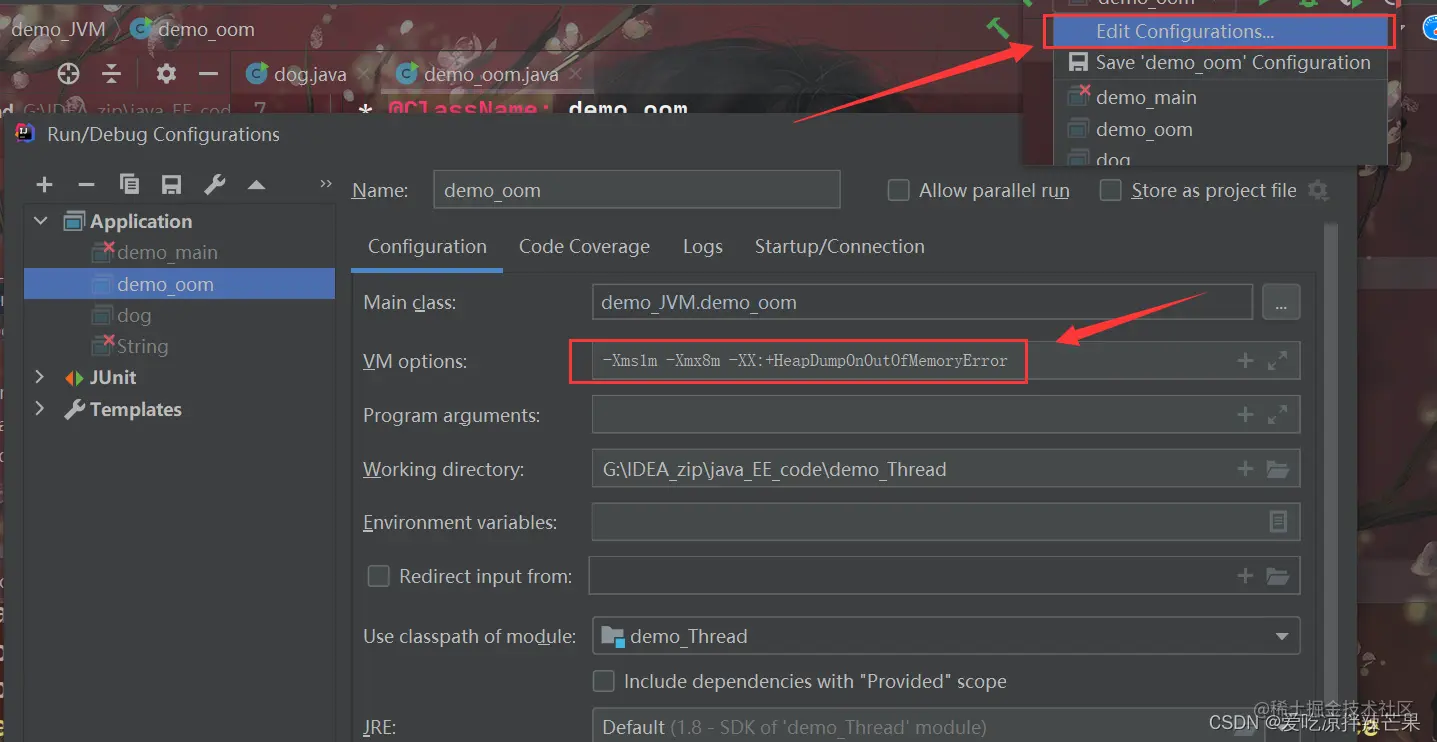Insert macro plus icon in Working directory field

(x=1245, y=468)
